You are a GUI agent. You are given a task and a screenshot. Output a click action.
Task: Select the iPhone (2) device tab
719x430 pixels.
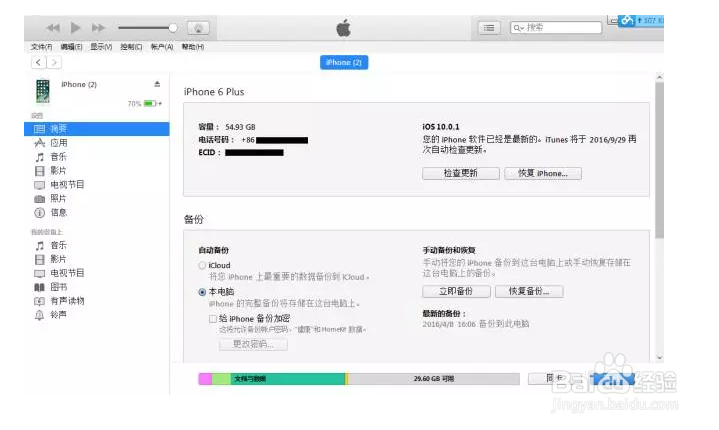(344, 62)
